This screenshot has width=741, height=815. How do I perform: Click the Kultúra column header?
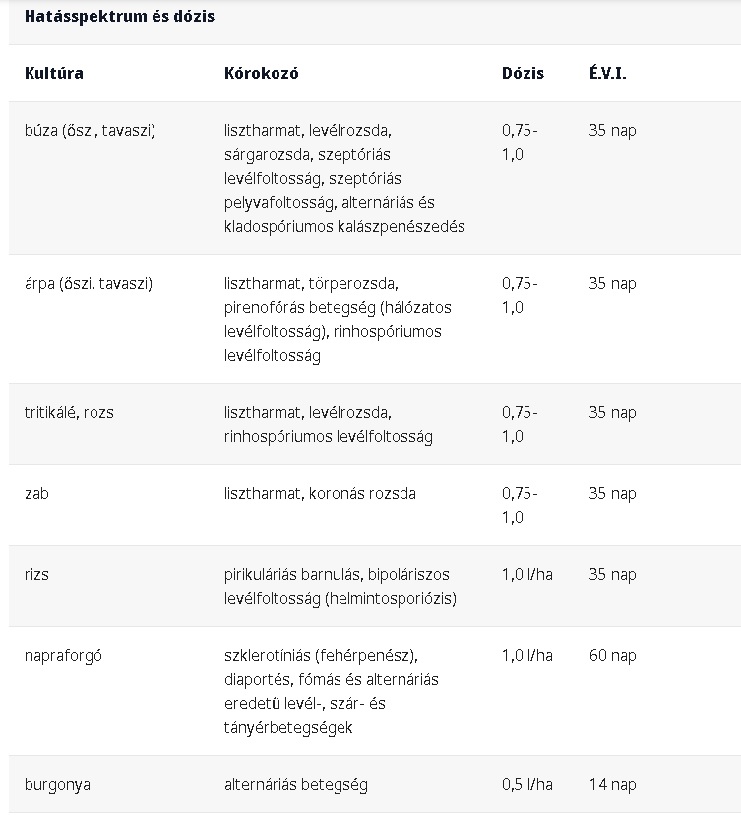click(54, 74)
